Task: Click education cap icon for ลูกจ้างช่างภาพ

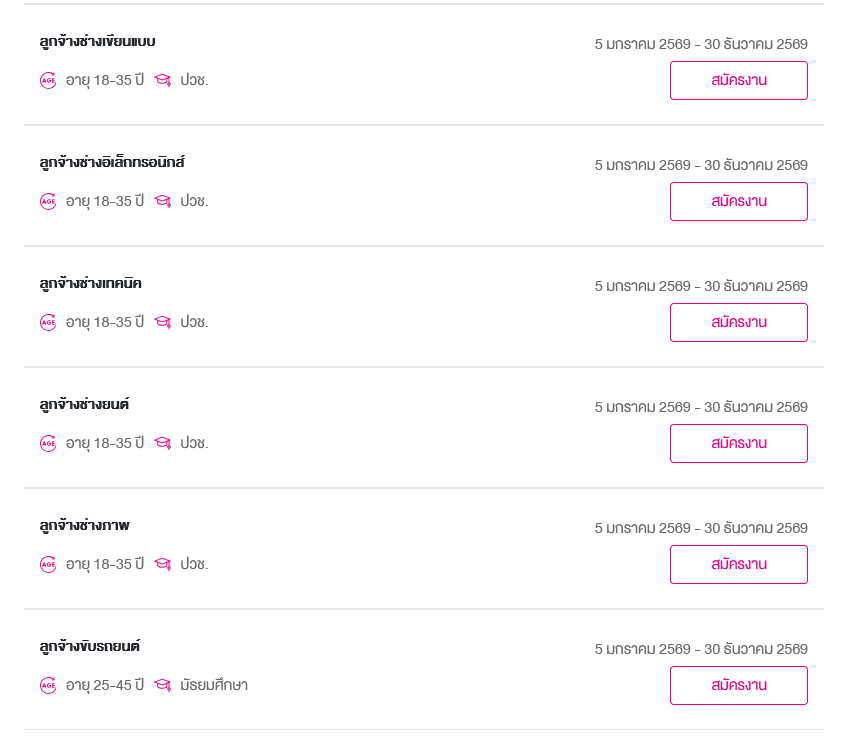Action: pos(163,564)
